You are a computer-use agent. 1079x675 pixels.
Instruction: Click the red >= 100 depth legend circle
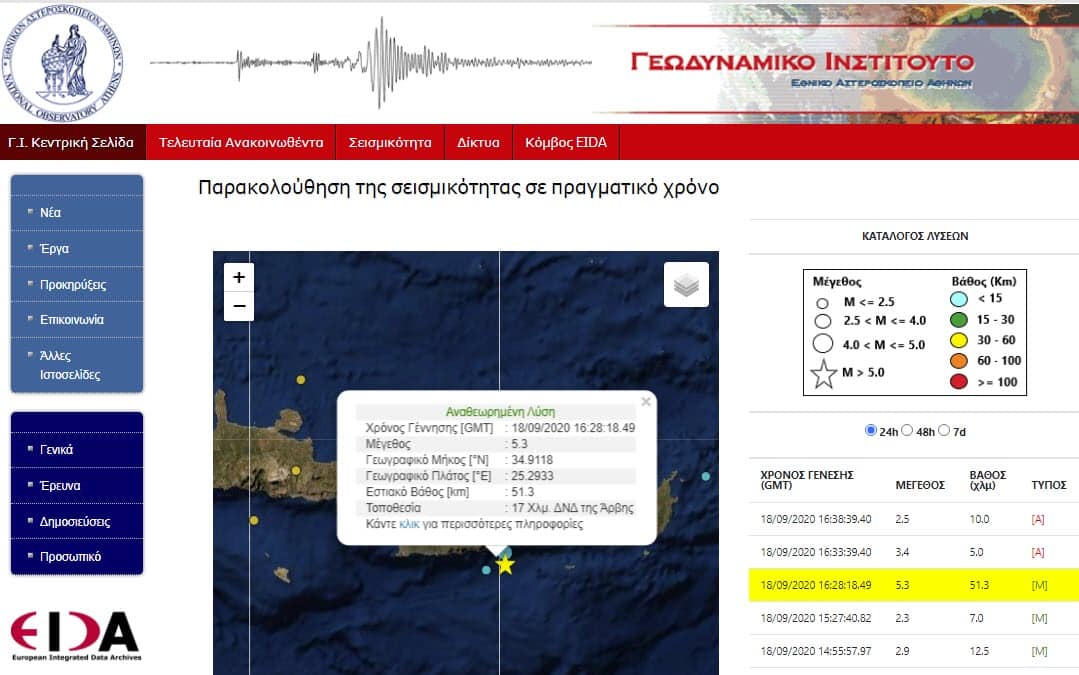tap(959, 381)
